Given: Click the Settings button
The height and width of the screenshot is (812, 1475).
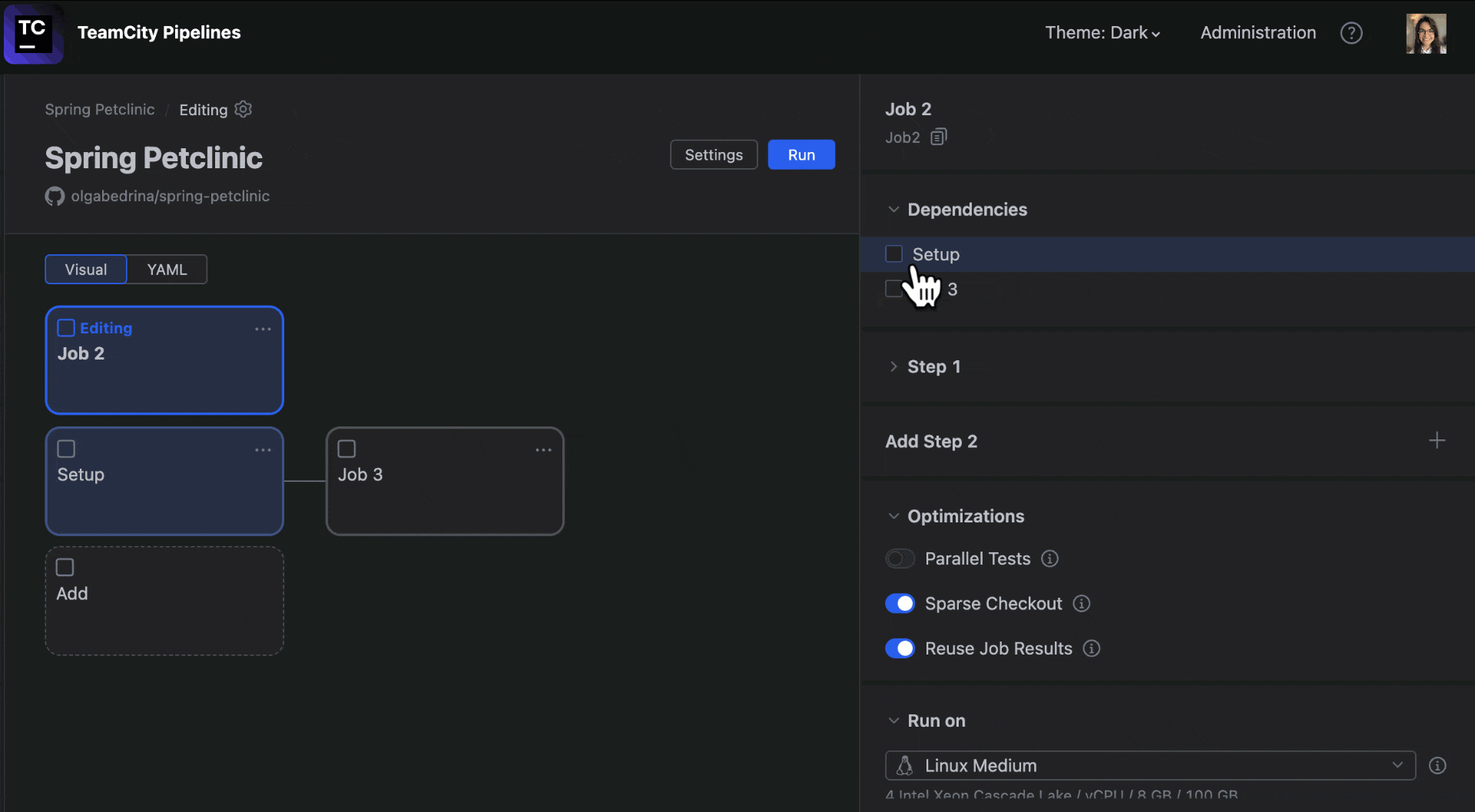Looking at the screenshot, I should [x=714, y=154].
